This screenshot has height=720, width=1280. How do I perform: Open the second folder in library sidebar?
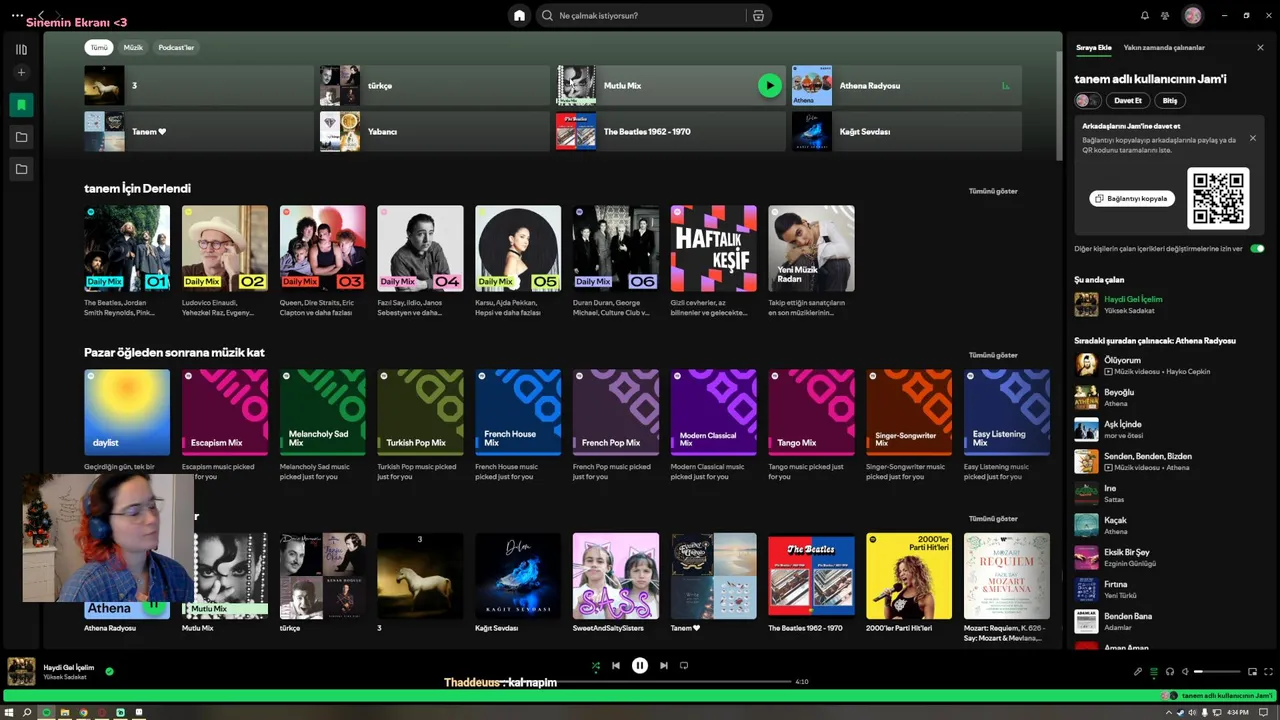21,169
